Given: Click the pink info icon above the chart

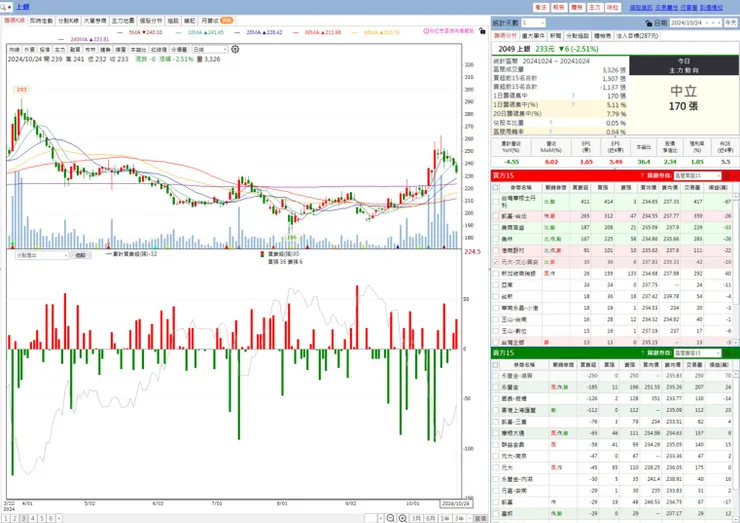Looking at the screenshot, I should 426,31.
